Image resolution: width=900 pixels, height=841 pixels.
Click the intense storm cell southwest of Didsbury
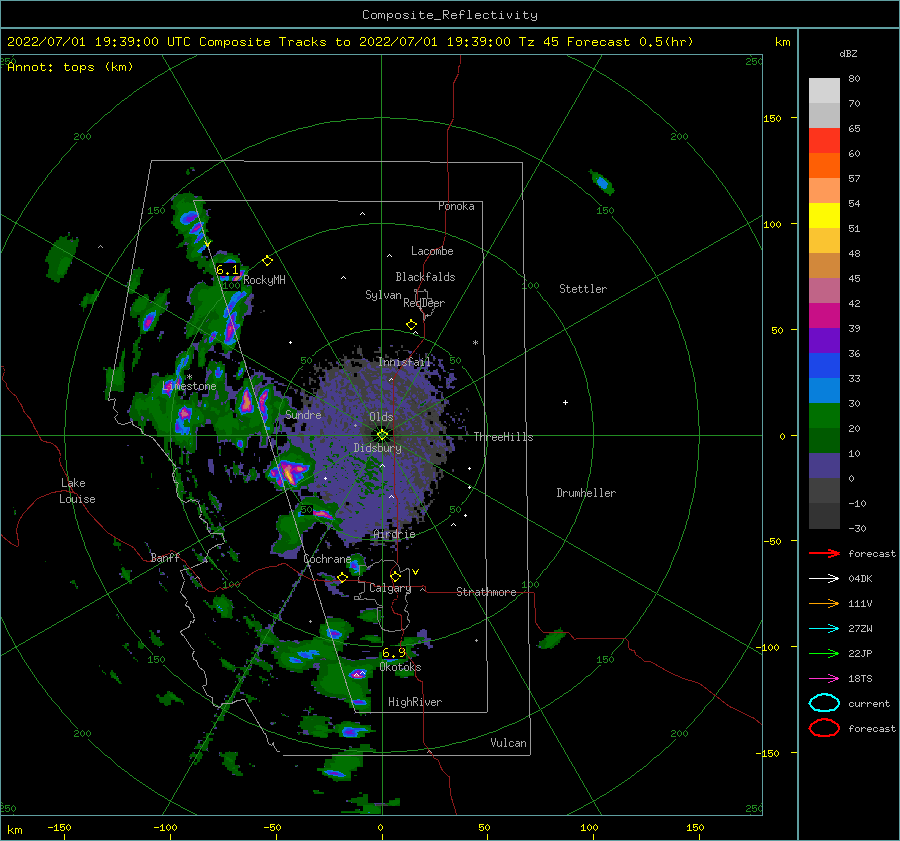coord(290,470)
